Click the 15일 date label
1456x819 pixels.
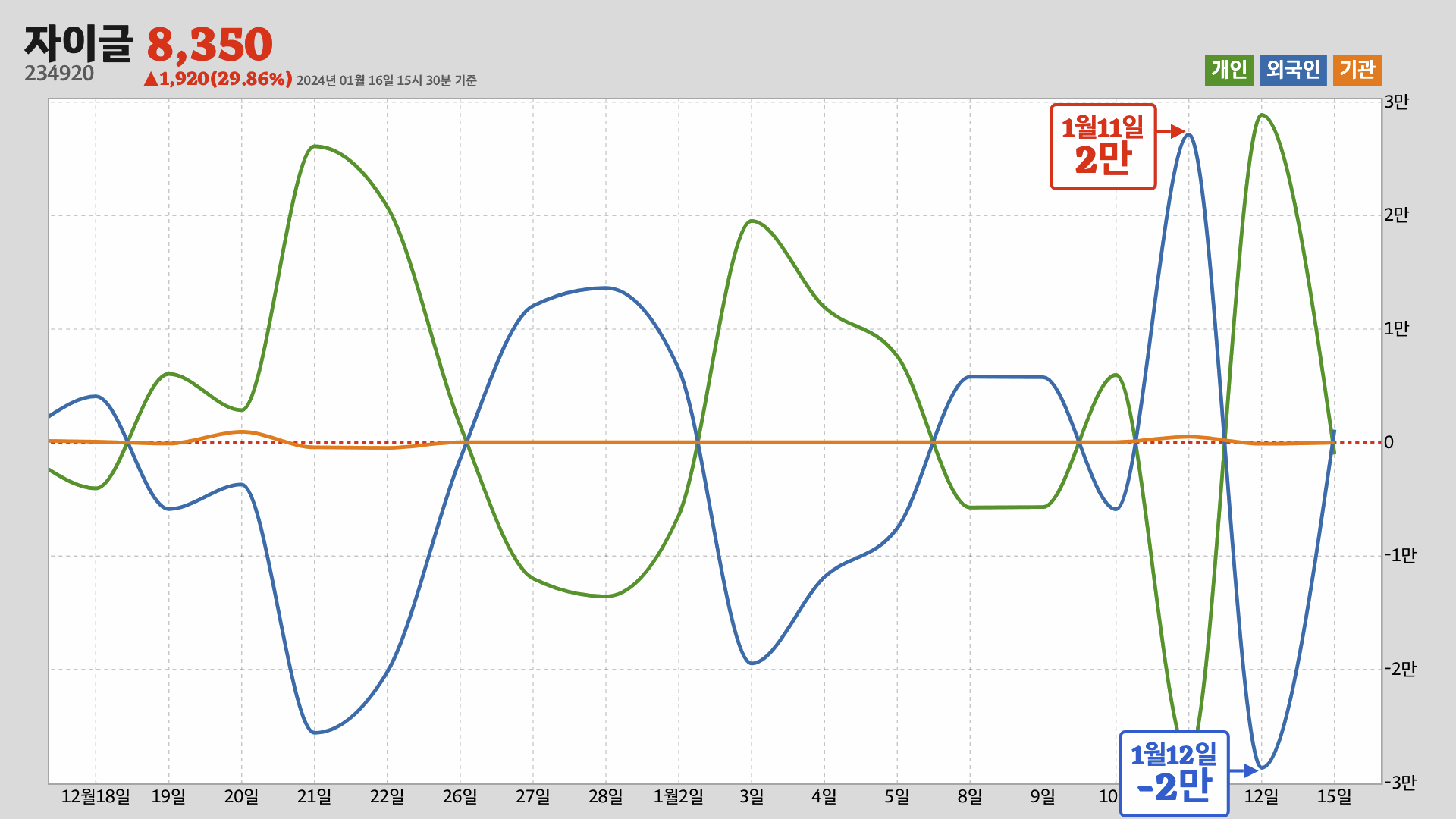(1335, 796)
